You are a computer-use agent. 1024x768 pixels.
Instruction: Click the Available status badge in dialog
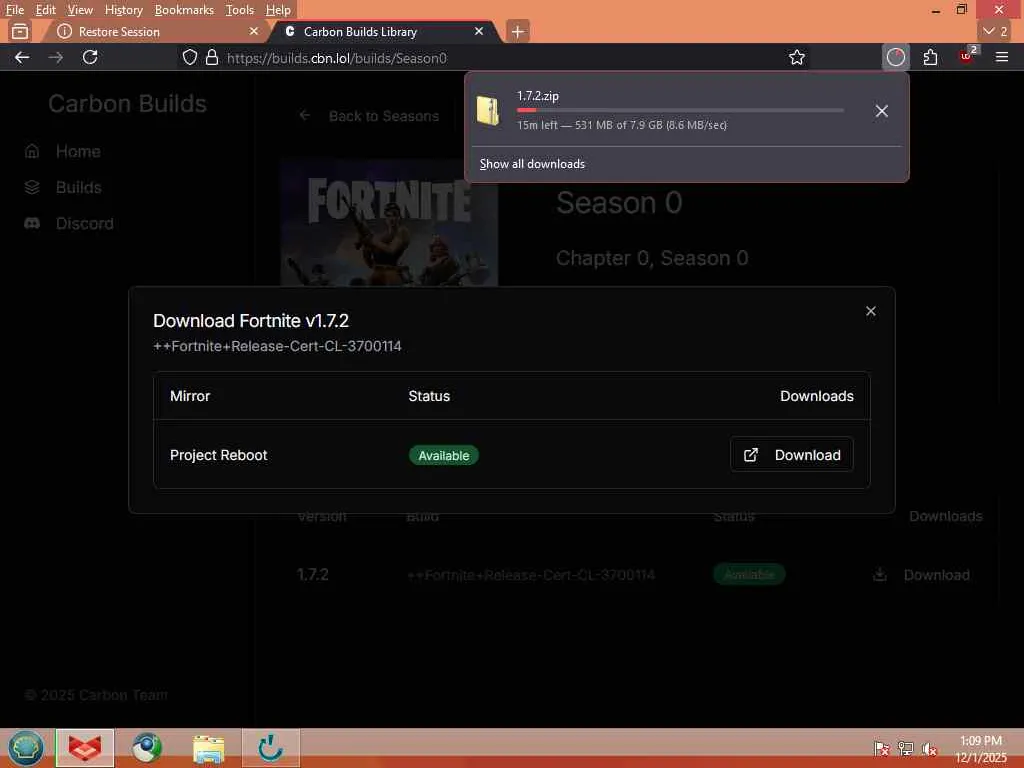[443, 455]
